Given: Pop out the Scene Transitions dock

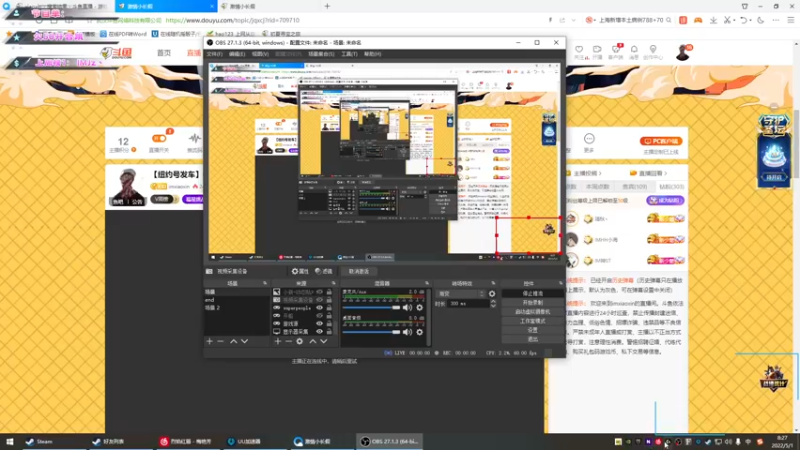Looking at the screenshot, I should pos(493,283).
